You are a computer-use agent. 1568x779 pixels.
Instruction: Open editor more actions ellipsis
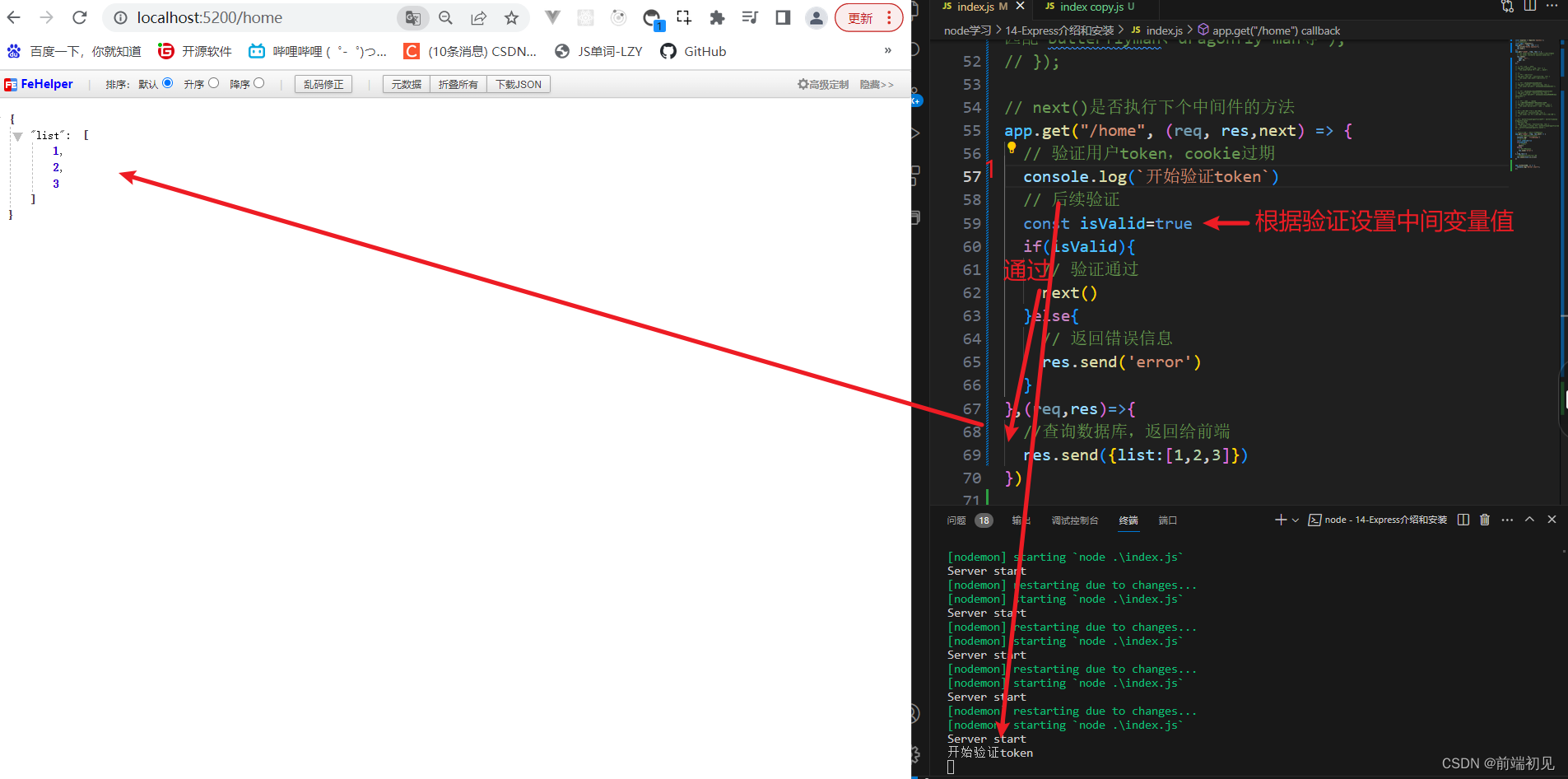tap(1552, 6)
